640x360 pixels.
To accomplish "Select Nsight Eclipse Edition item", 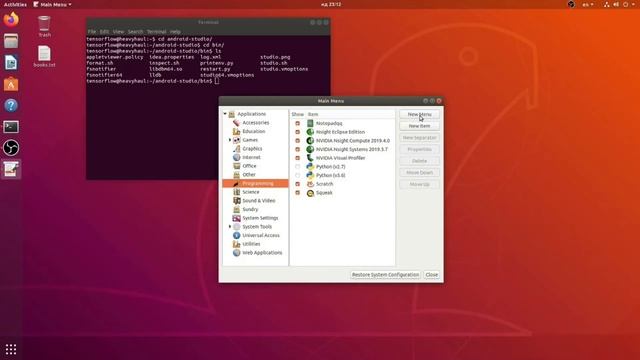I will click(340, 132).
